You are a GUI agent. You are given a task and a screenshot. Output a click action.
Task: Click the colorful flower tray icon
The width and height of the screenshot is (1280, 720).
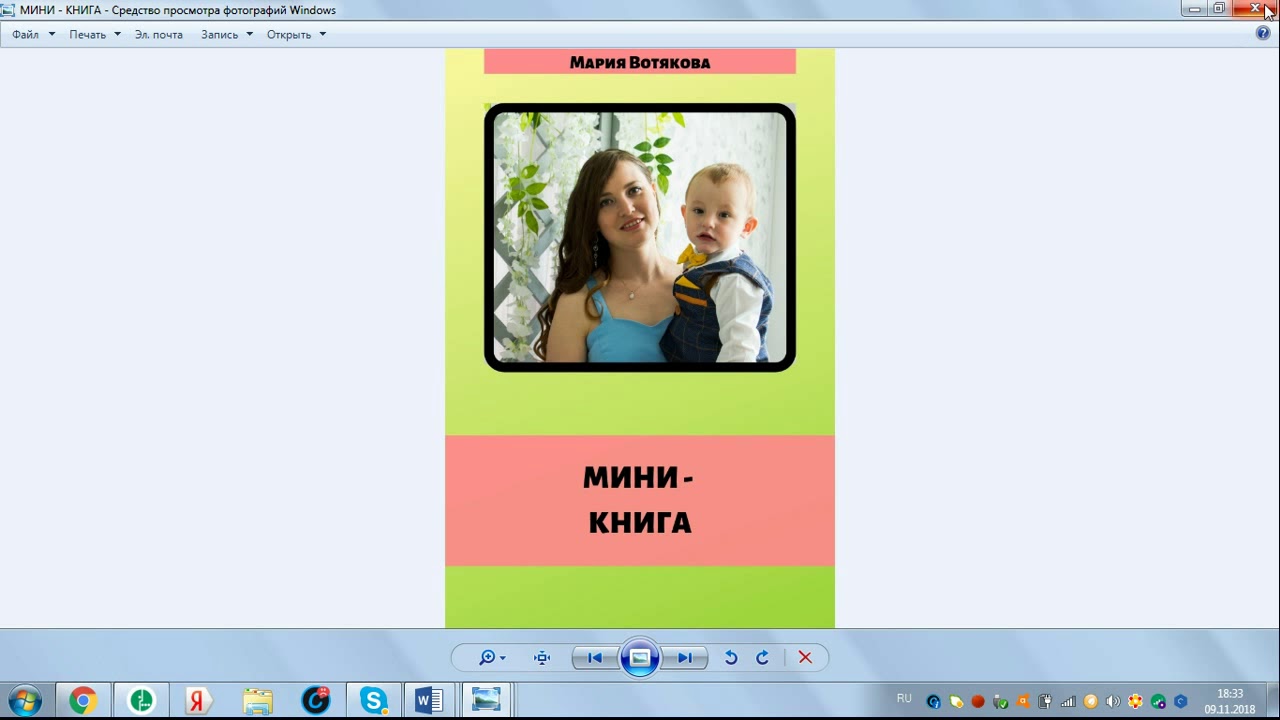pos(1135,701)
